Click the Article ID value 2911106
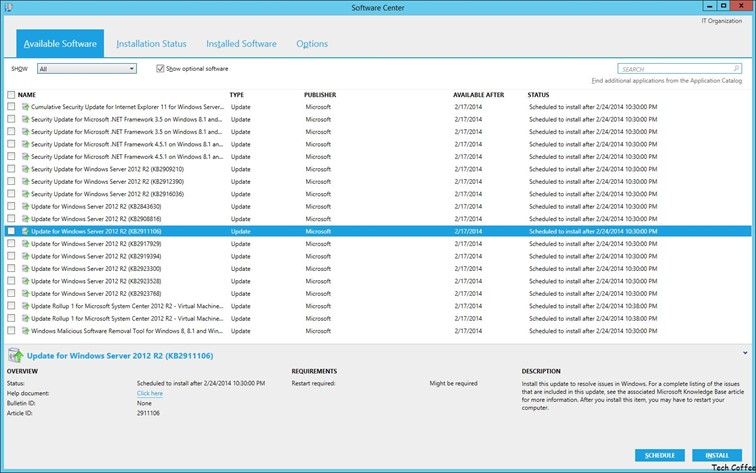This screenshot has width=756, height=473. click(x=148, y=413)
